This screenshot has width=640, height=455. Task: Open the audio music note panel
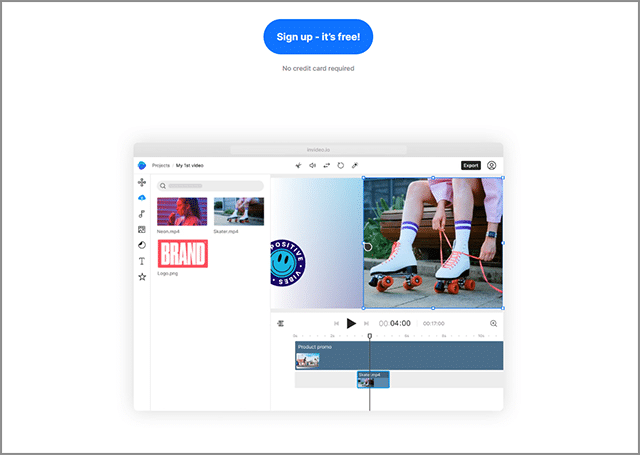[142, 214]
